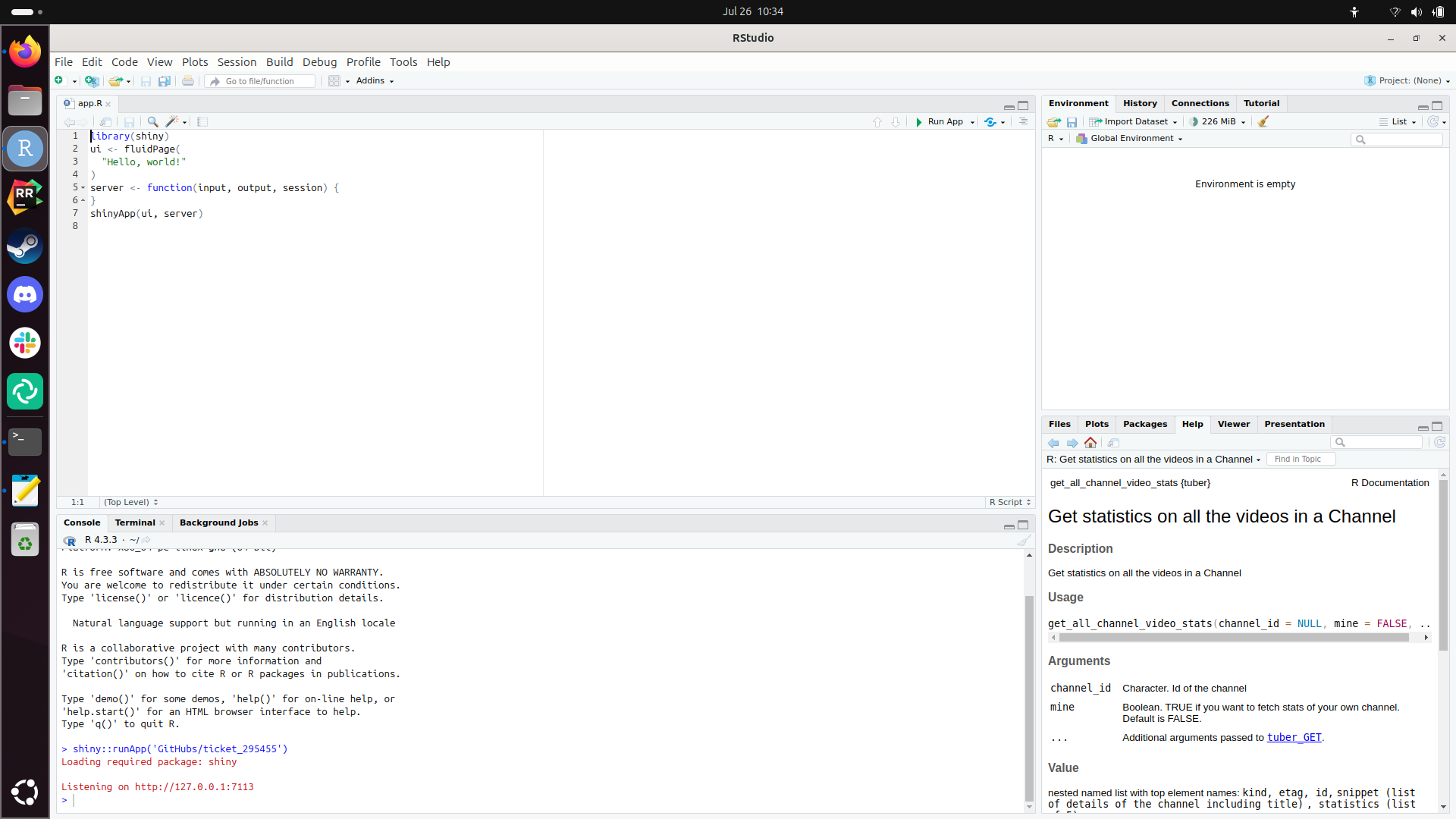
Task: Toggle the document outline button
Action: pos(1023,121)
